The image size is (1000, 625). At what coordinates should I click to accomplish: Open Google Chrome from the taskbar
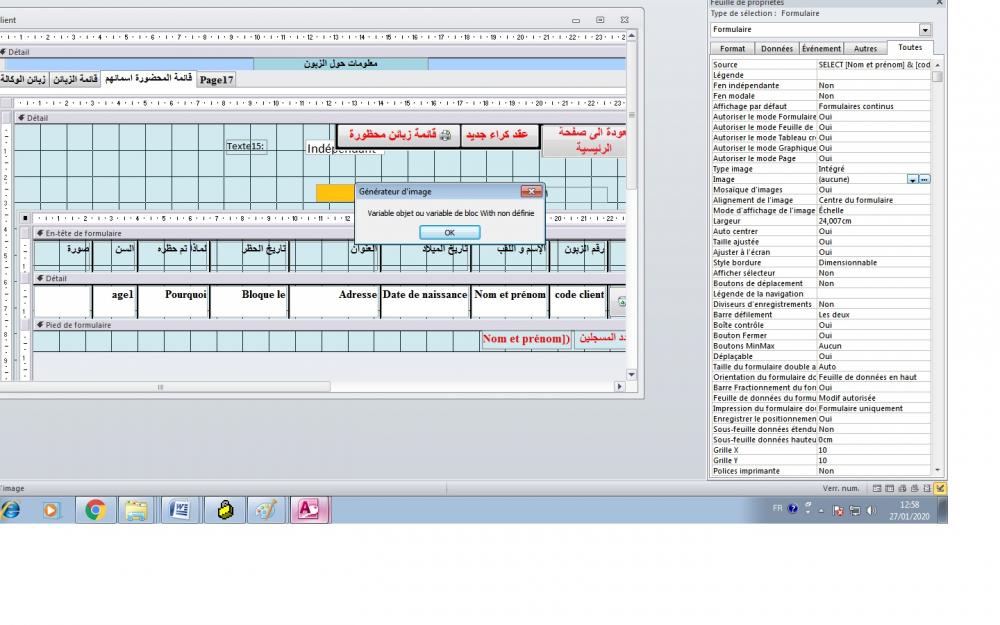[96, 510]
